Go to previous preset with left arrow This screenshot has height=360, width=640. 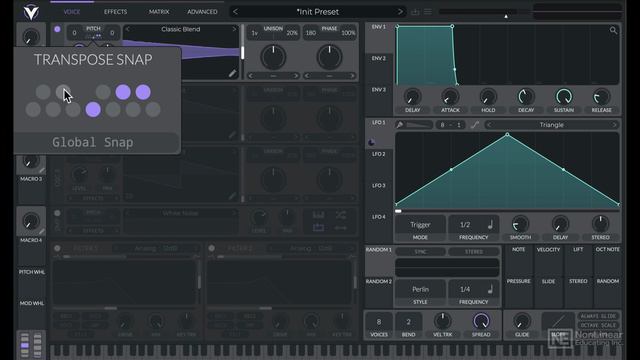(x=235, y=12)
